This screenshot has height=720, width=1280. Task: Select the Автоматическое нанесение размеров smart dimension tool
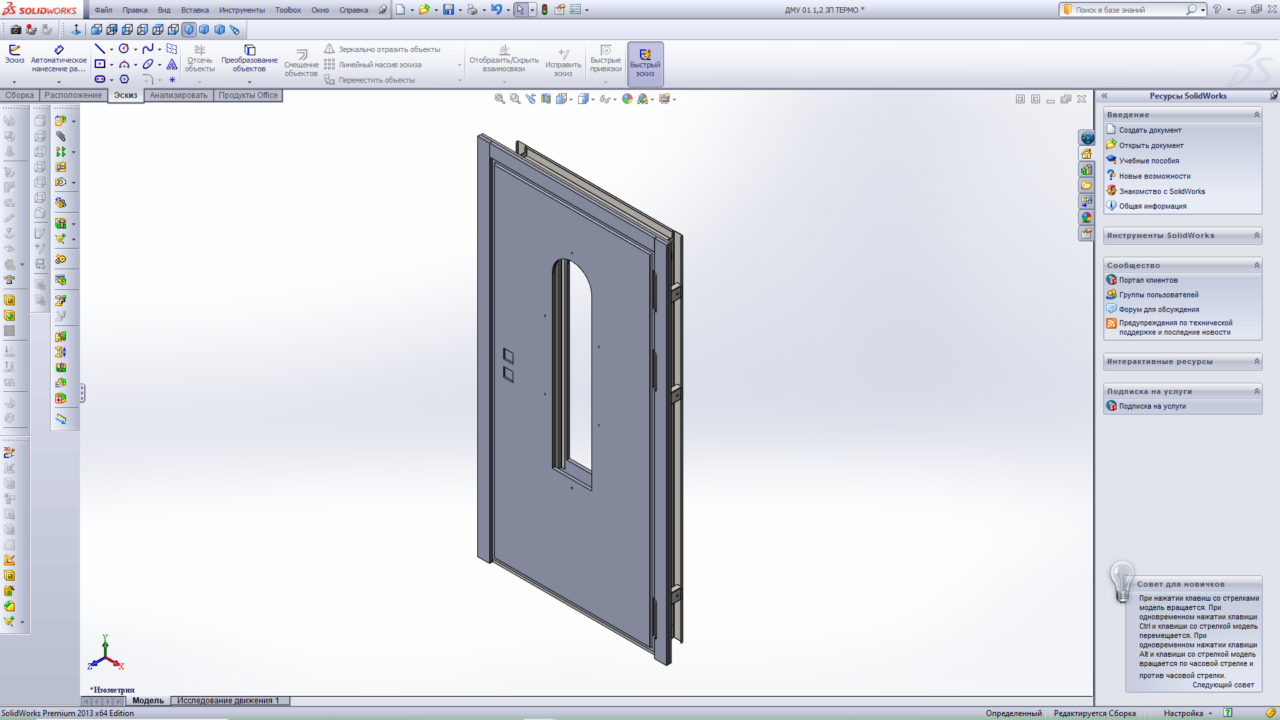[x=59, y=58]
